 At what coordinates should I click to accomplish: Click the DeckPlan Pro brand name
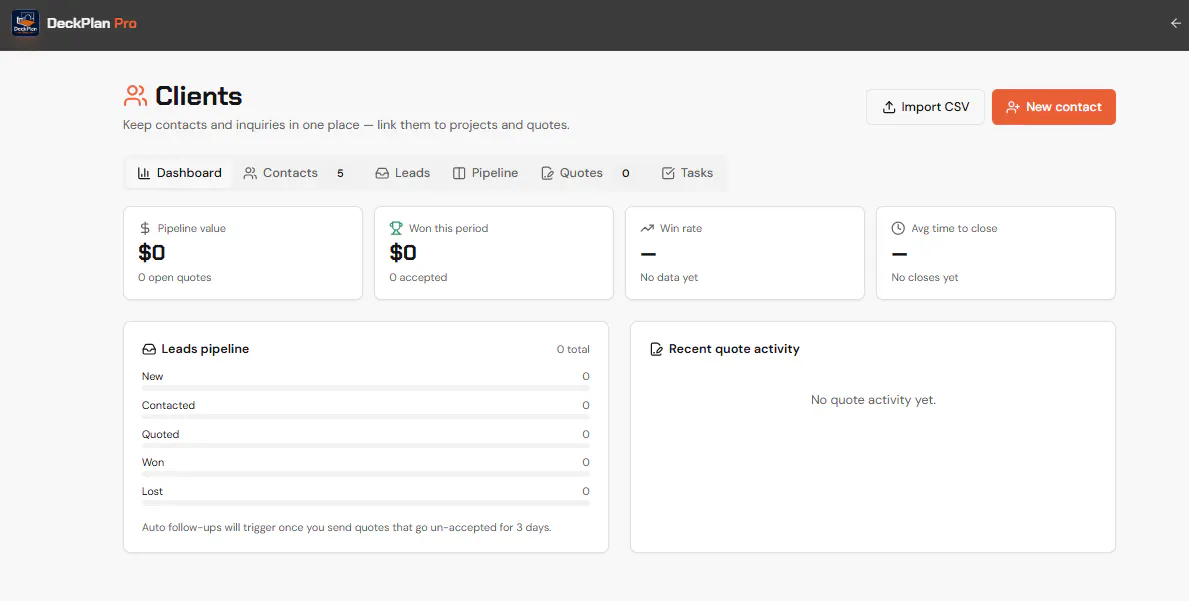92,23
